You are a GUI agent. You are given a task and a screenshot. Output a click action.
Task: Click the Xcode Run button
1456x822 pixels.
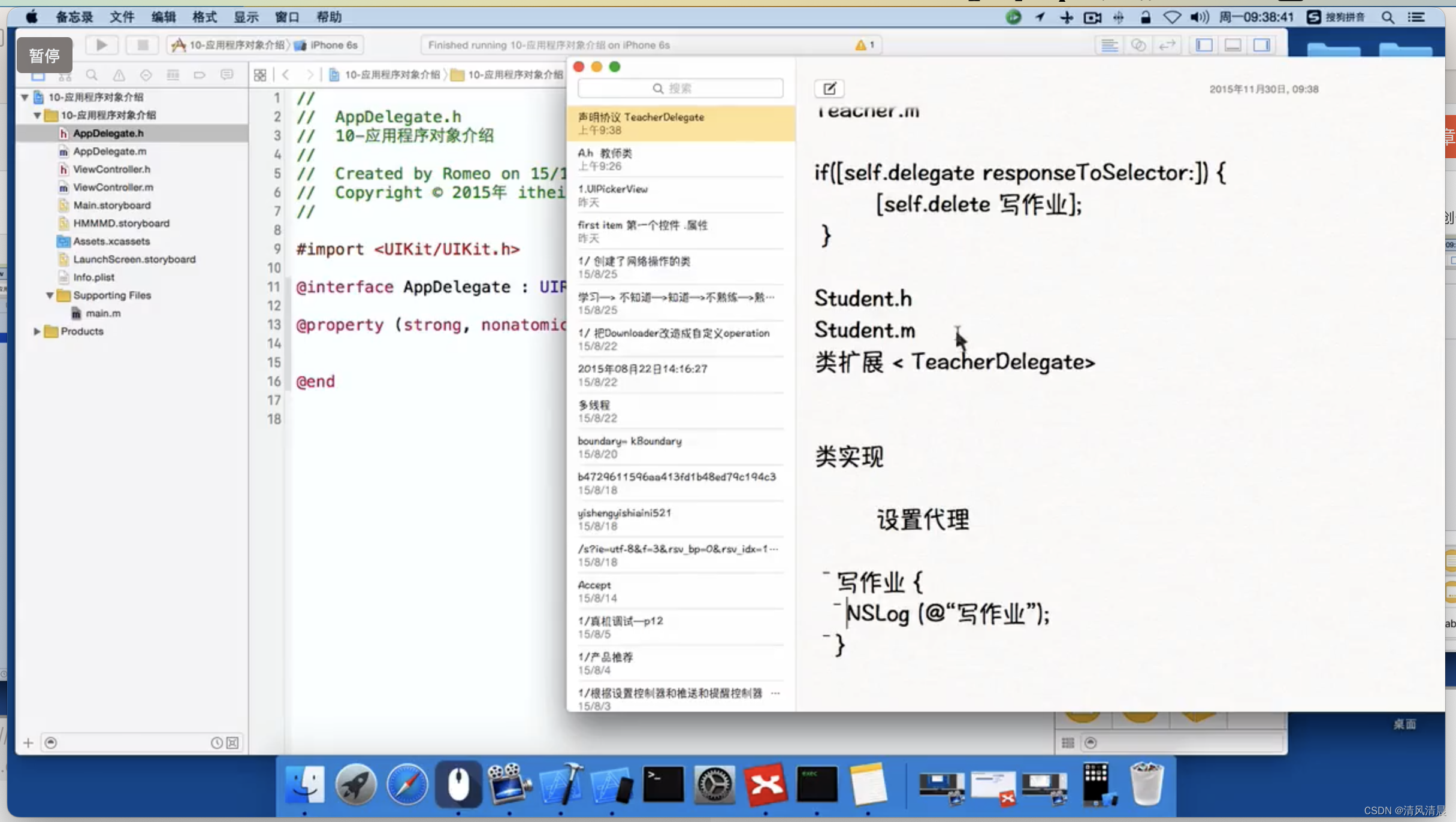coord(101,45)
